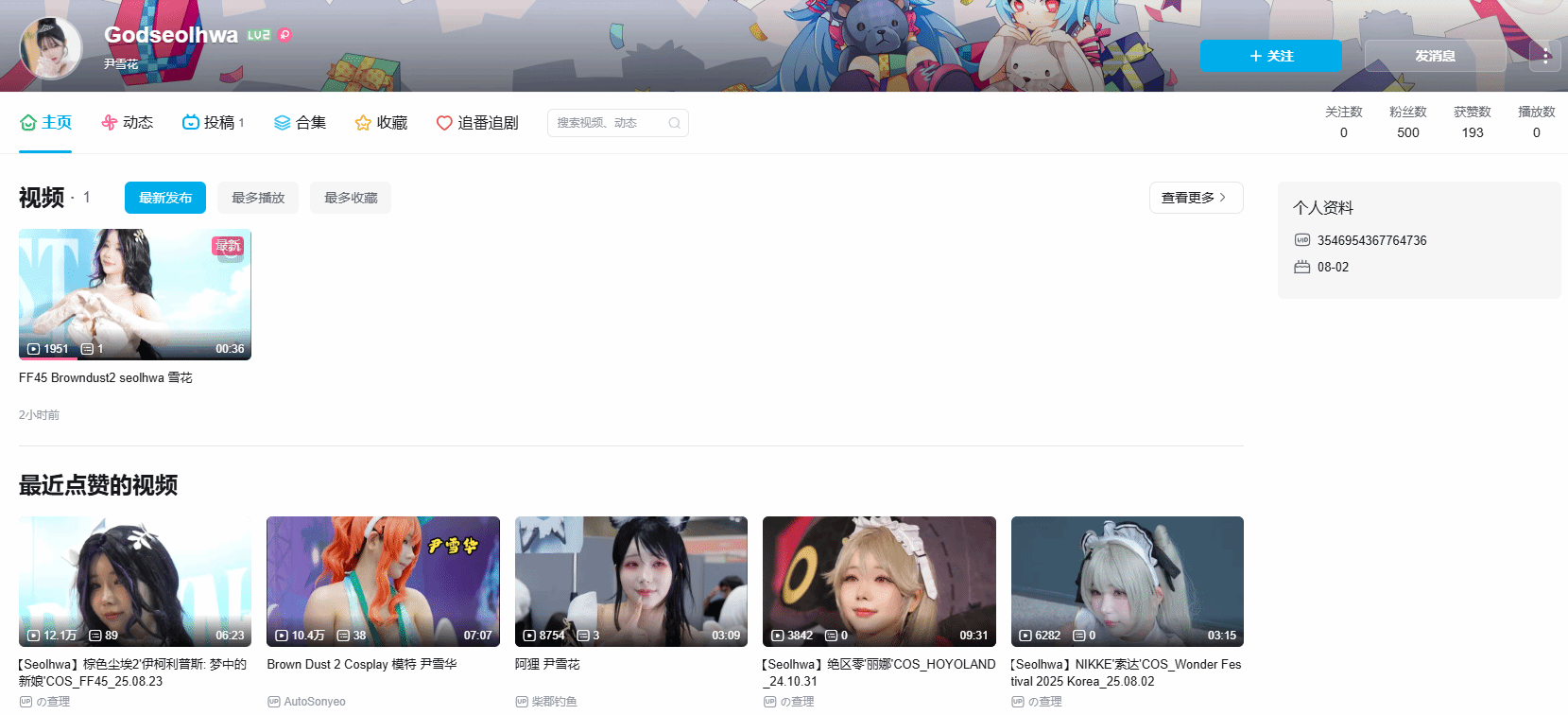Select the 最新发布 sort filter

point(165,198)
